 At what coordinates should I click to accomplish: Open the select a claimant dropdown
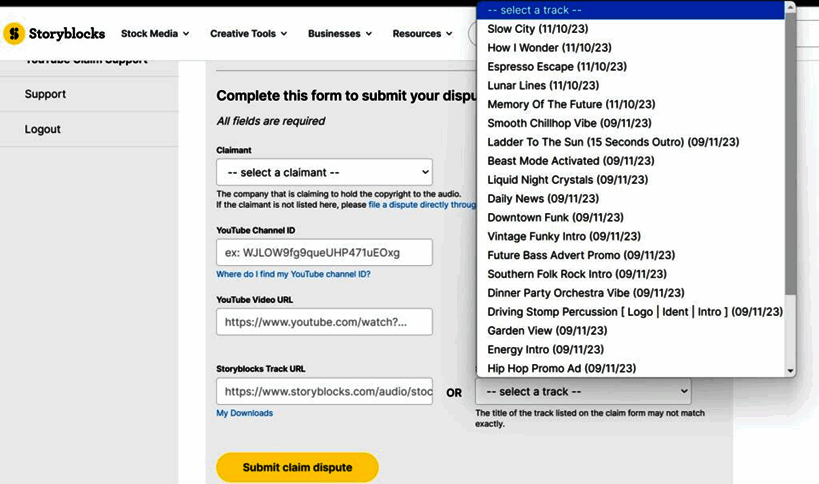click(x=324, y=172)
